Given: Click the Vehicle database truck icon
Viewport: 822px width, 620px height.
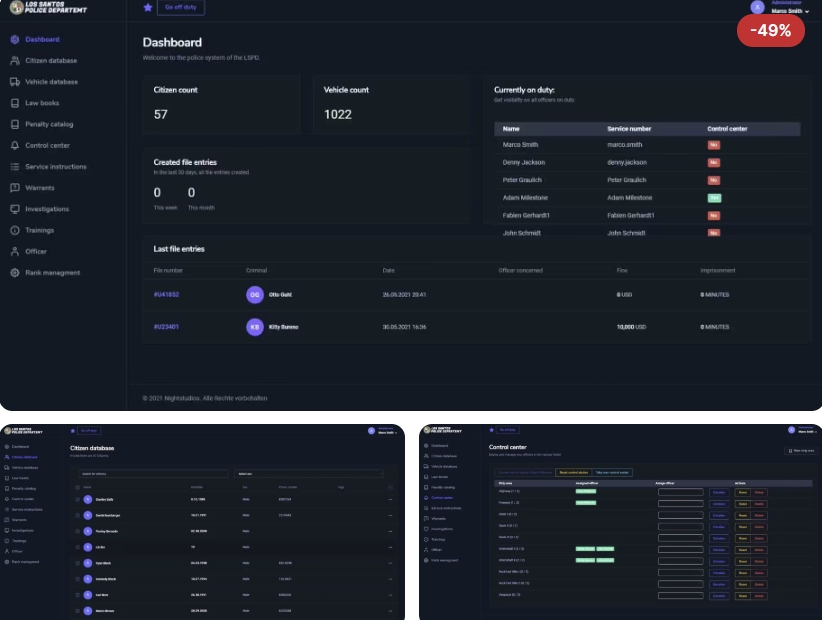Looking at the screenshot, I should (15, 82).
